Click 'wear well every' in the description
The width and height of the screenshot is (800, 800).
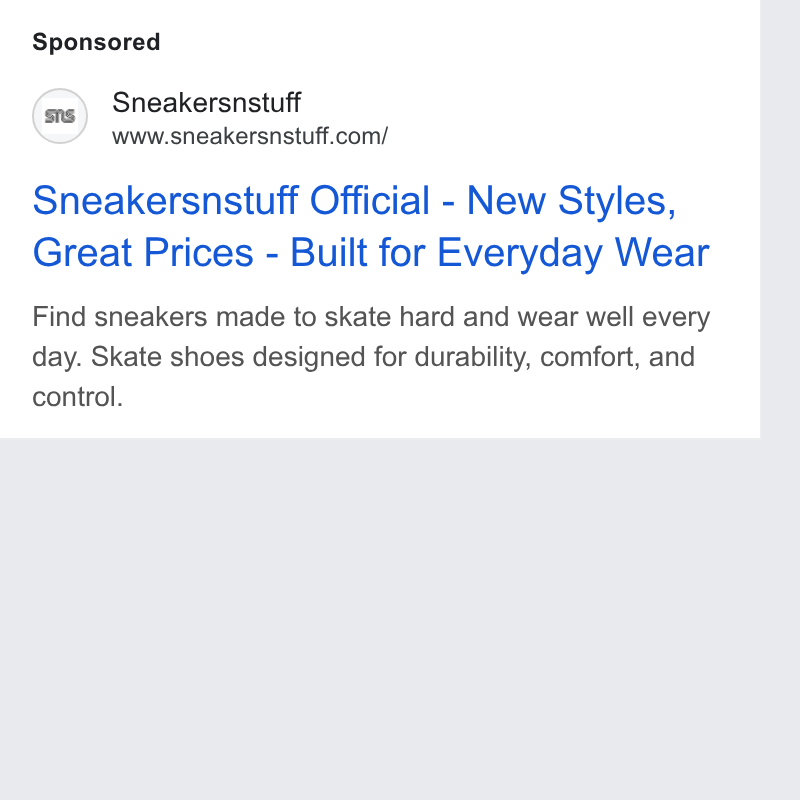614,317
